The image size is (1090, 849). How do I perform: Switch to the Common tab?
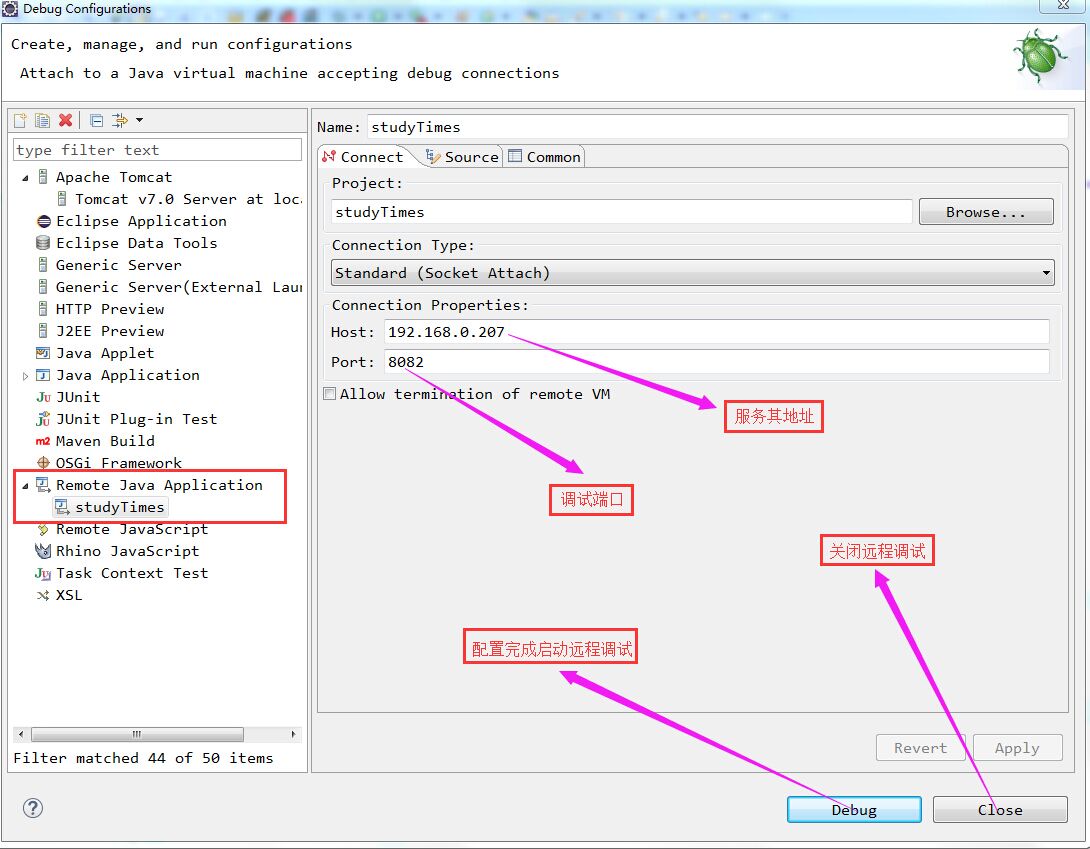(544, 157)
